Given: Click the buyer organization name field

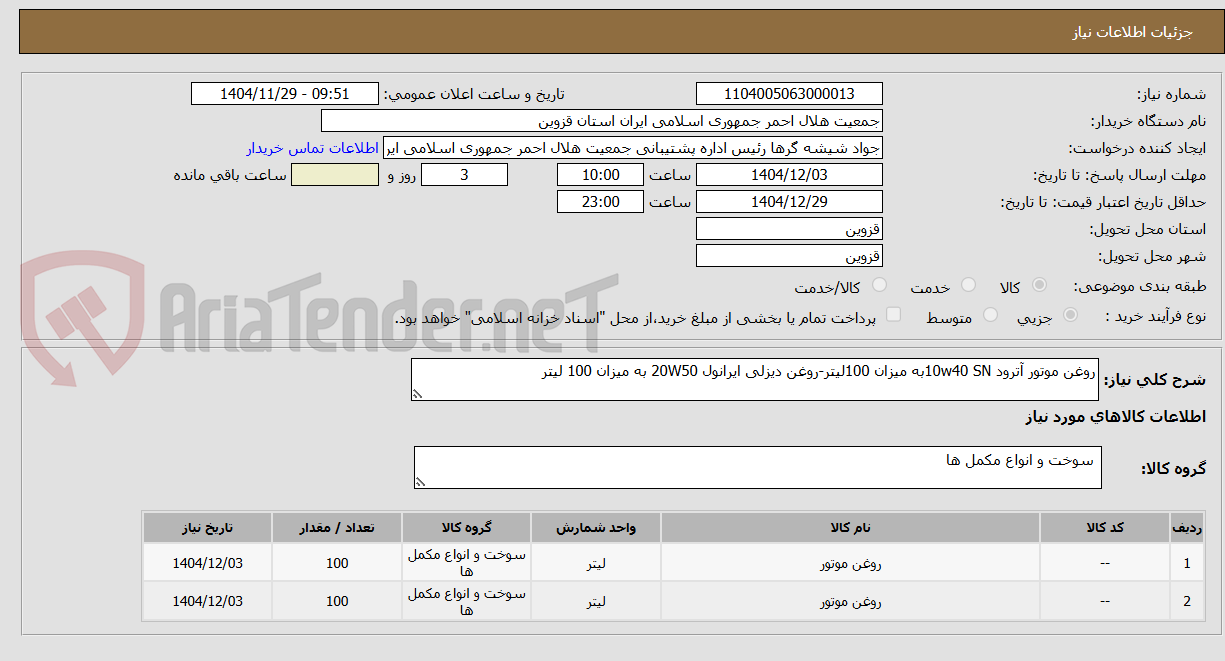Looking at the screenshot, I should coord(602,121).
